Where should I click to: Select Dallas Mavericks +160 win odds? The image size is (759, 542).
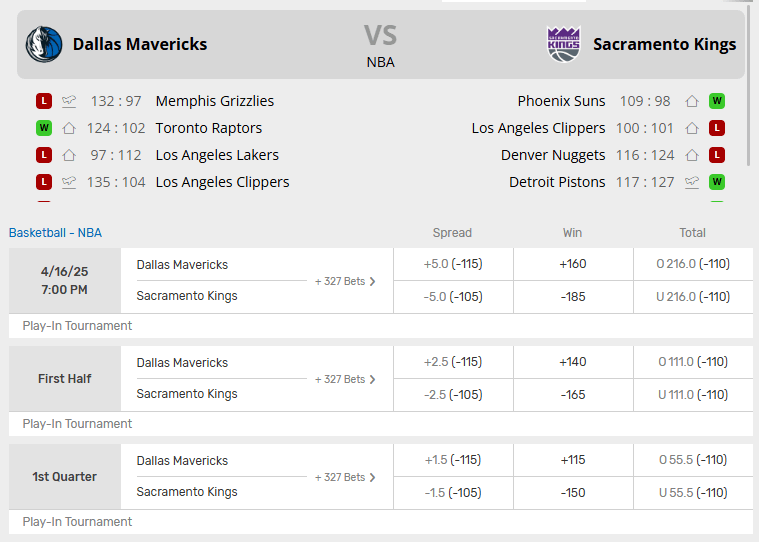[573, 264]
